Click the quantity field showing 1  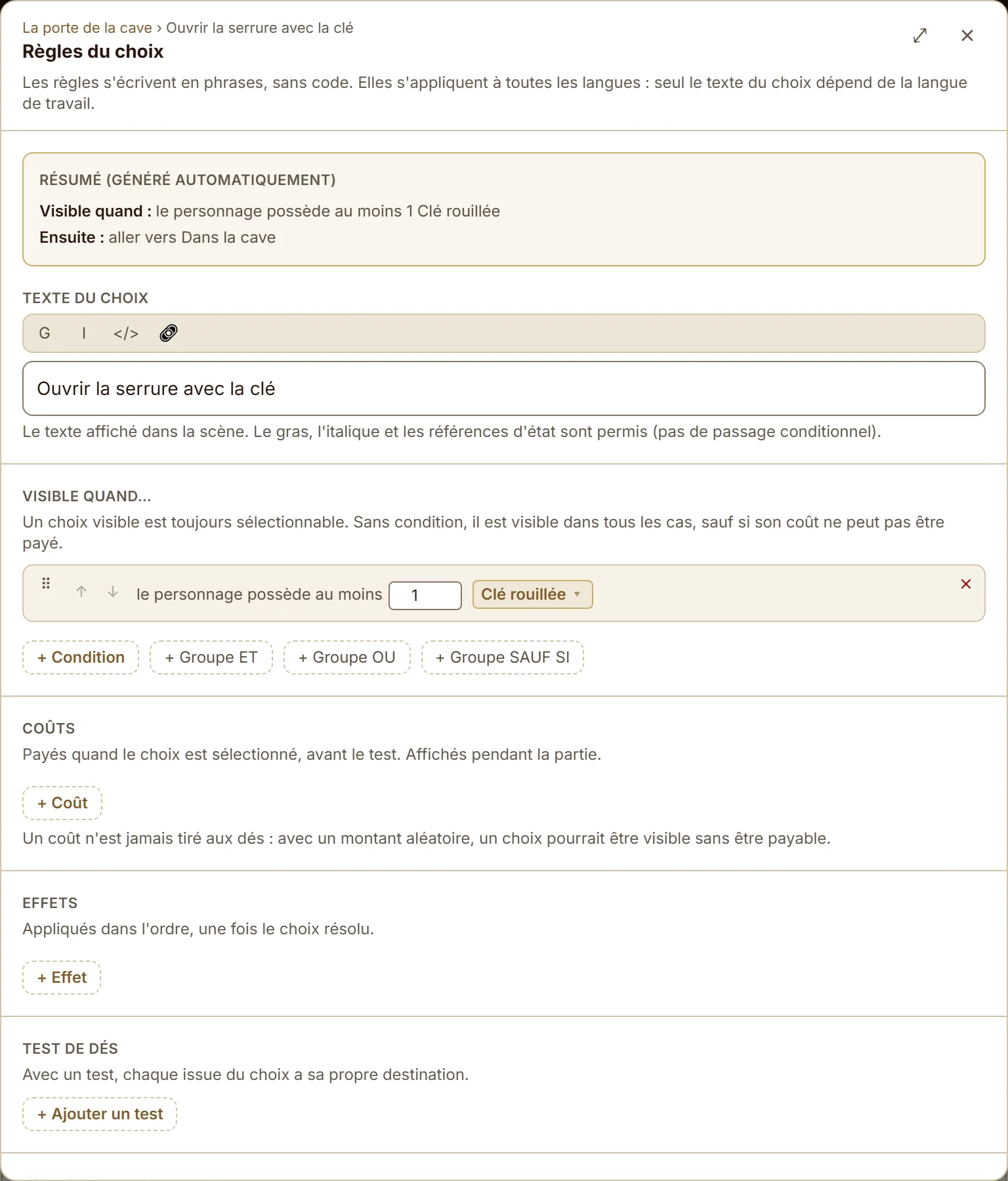[x=425, y=596]
